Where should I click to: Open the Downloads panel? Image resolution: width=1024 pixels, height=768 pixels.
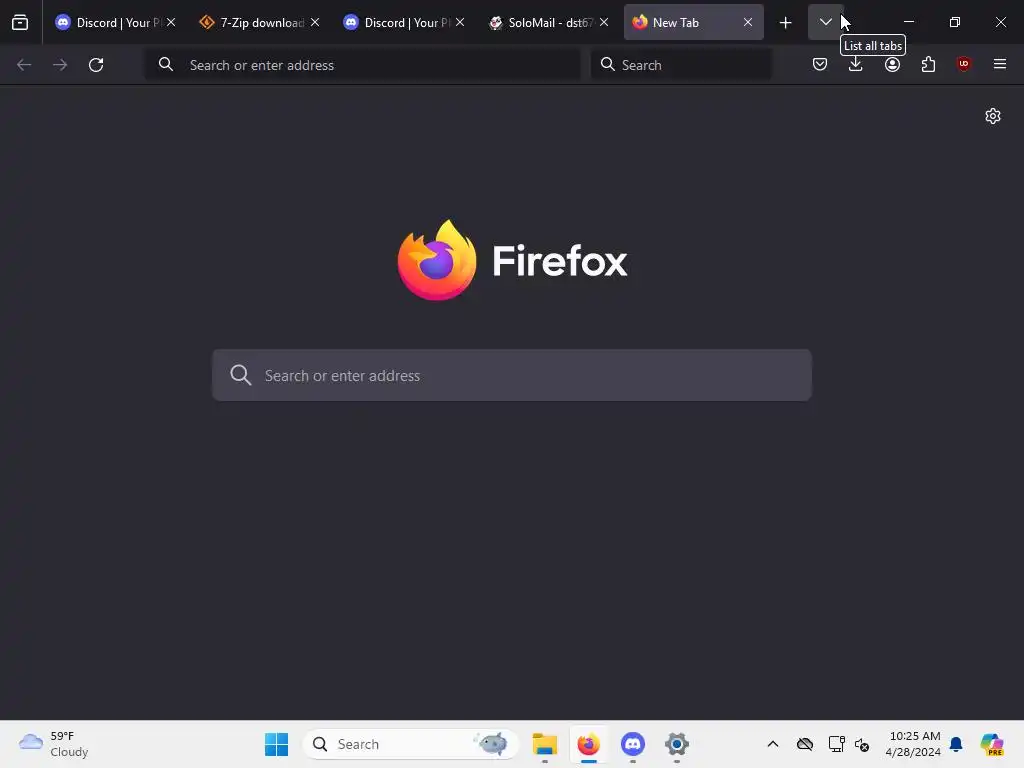click(856, 64)
